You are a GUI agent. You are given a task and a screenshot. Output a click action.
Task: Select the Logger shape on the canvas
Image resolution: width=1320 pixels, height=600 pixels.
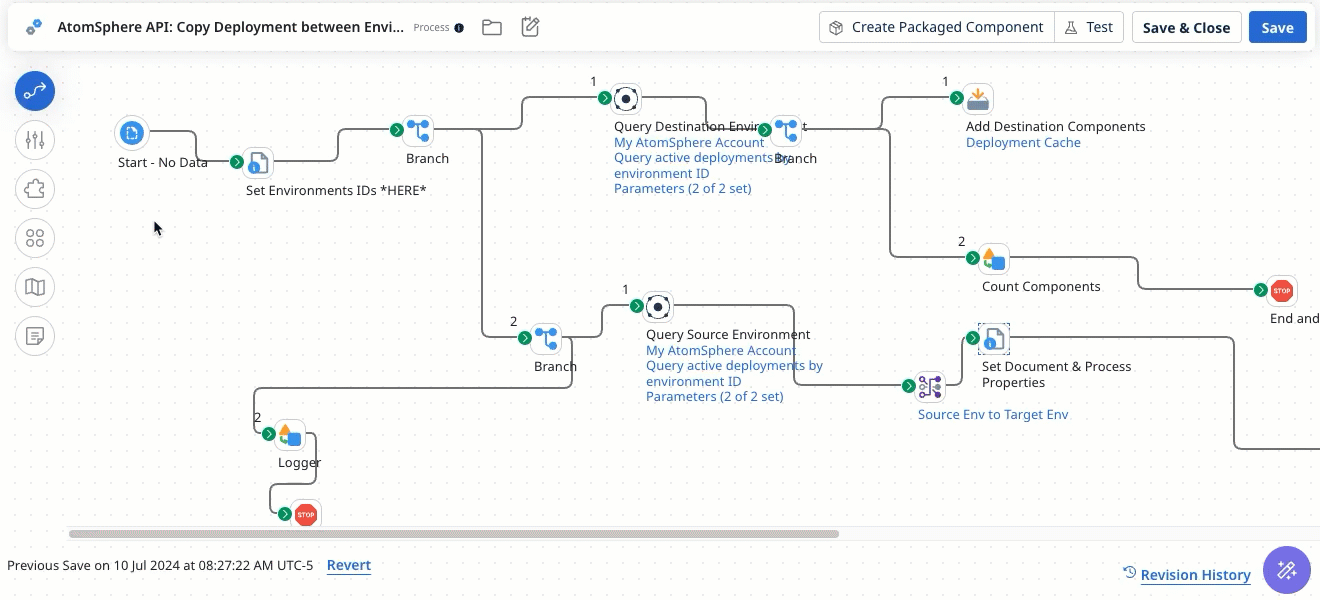tap(290, 435)
